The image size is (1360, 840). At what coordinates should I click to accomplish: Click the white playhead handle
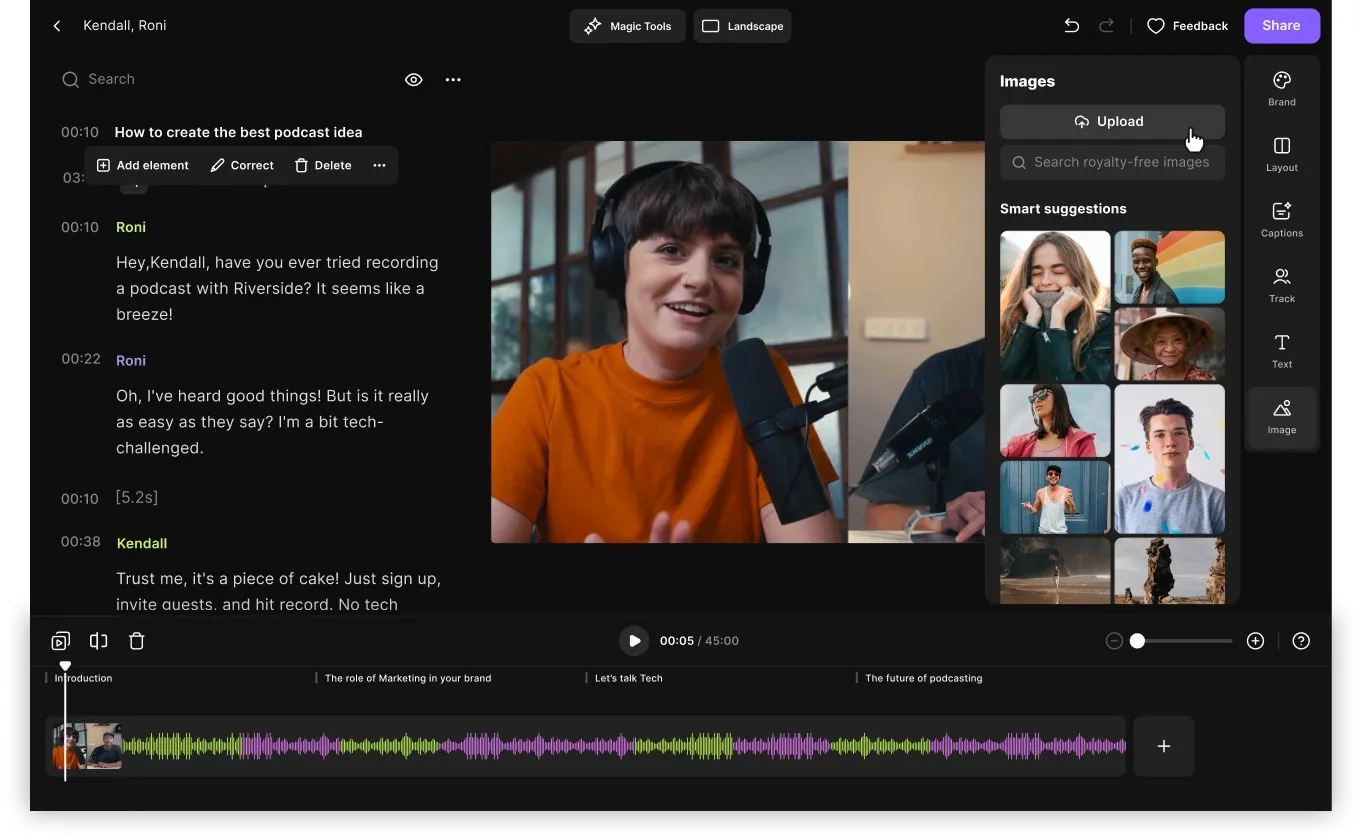tap(65, 666)
